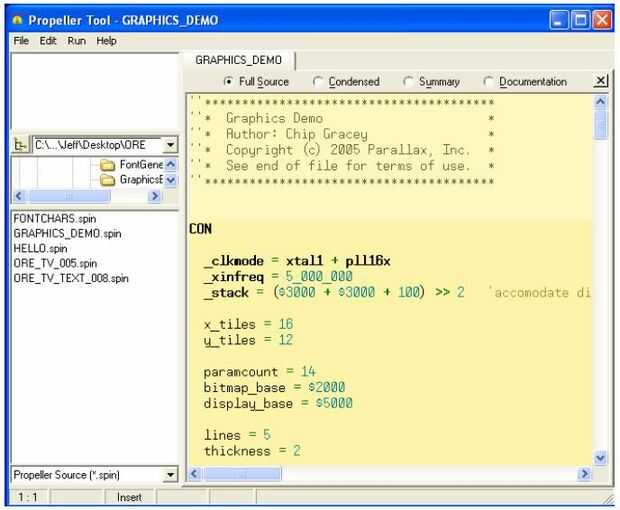Click editor vertical scroll down arrow
This screenshot has height=510, width=620.
(x=601, y=457)
